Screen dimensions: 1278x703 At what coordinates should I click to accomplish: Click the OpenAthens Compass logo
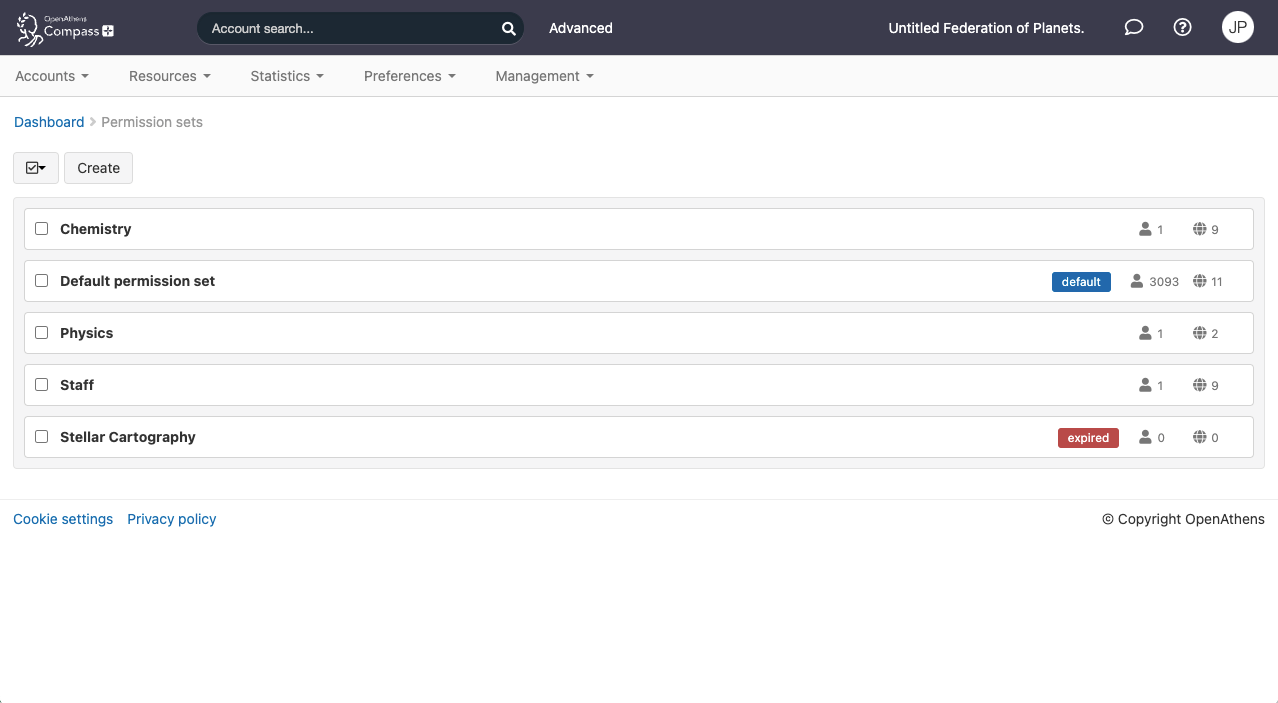66,28
